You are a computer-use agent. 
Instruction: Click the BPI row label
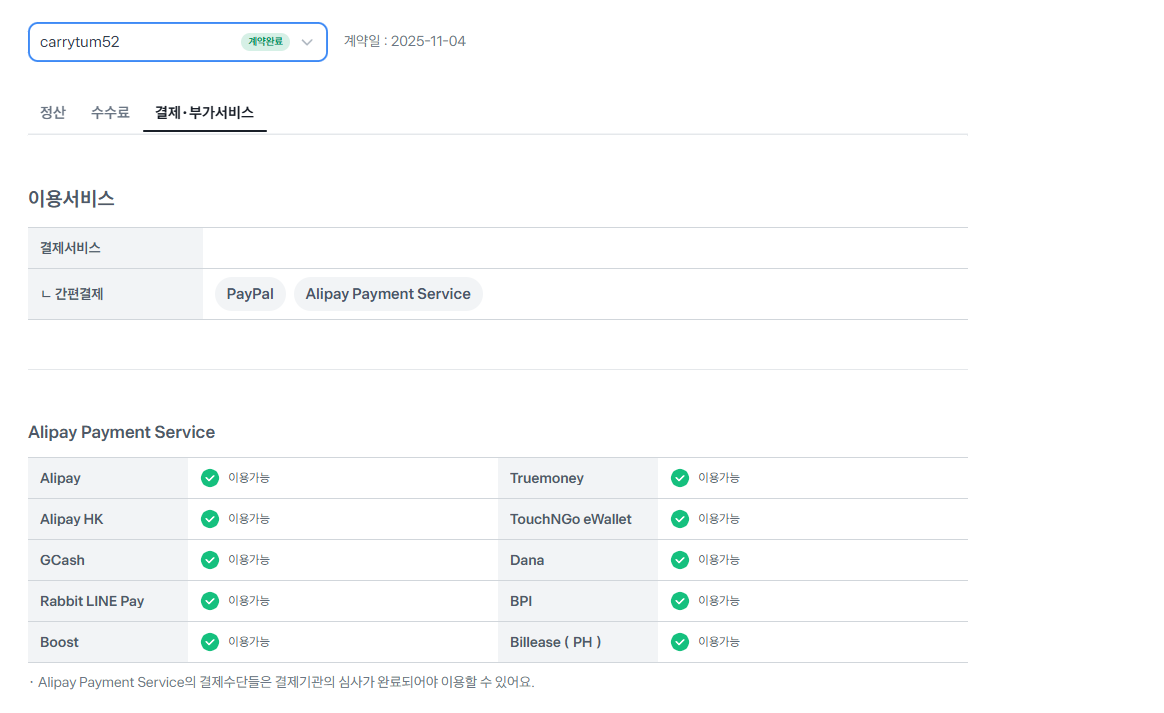point(521,601)
